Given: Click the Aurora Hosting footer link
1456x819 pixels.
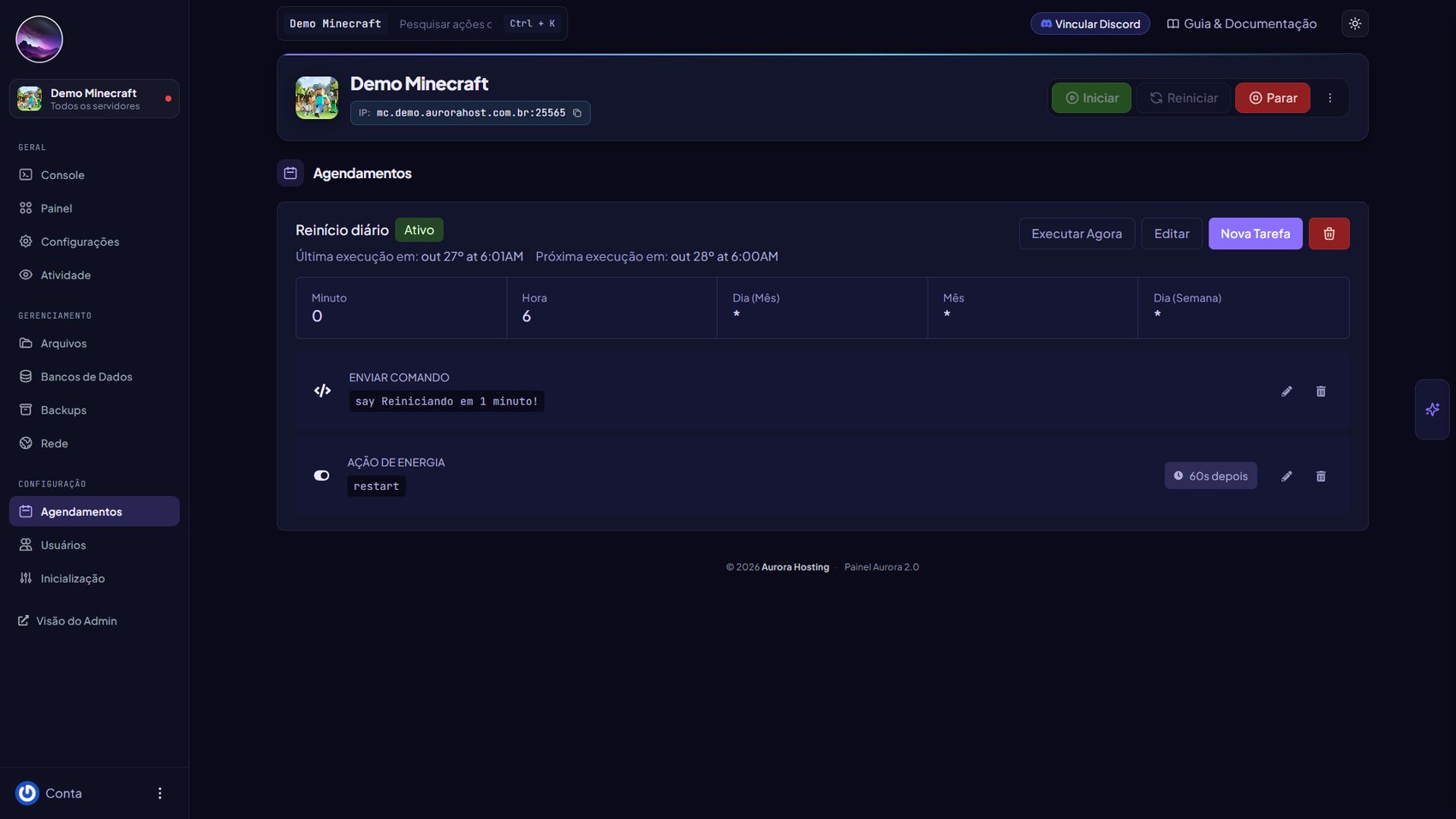Looking at the screenshot, I should (x=795, y=567).
